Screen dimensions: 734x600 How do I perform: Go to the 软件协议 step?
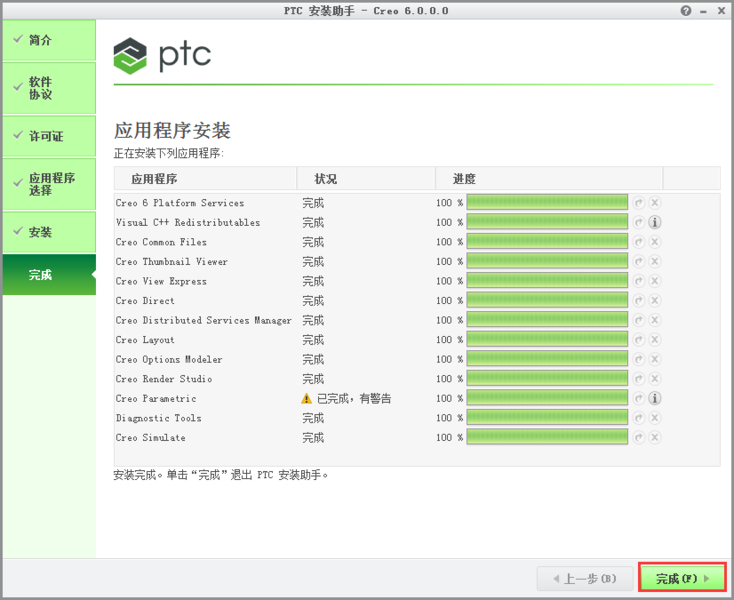(49, 88)
